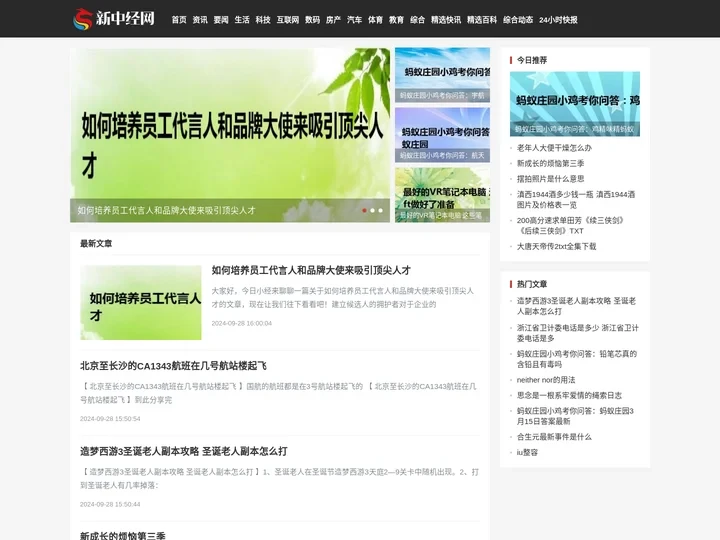Viewport: 720px width, 540px height.
Task: Click the excerpt beginning 大家好，今日小经来聊聊
Action: click(343, 298)
